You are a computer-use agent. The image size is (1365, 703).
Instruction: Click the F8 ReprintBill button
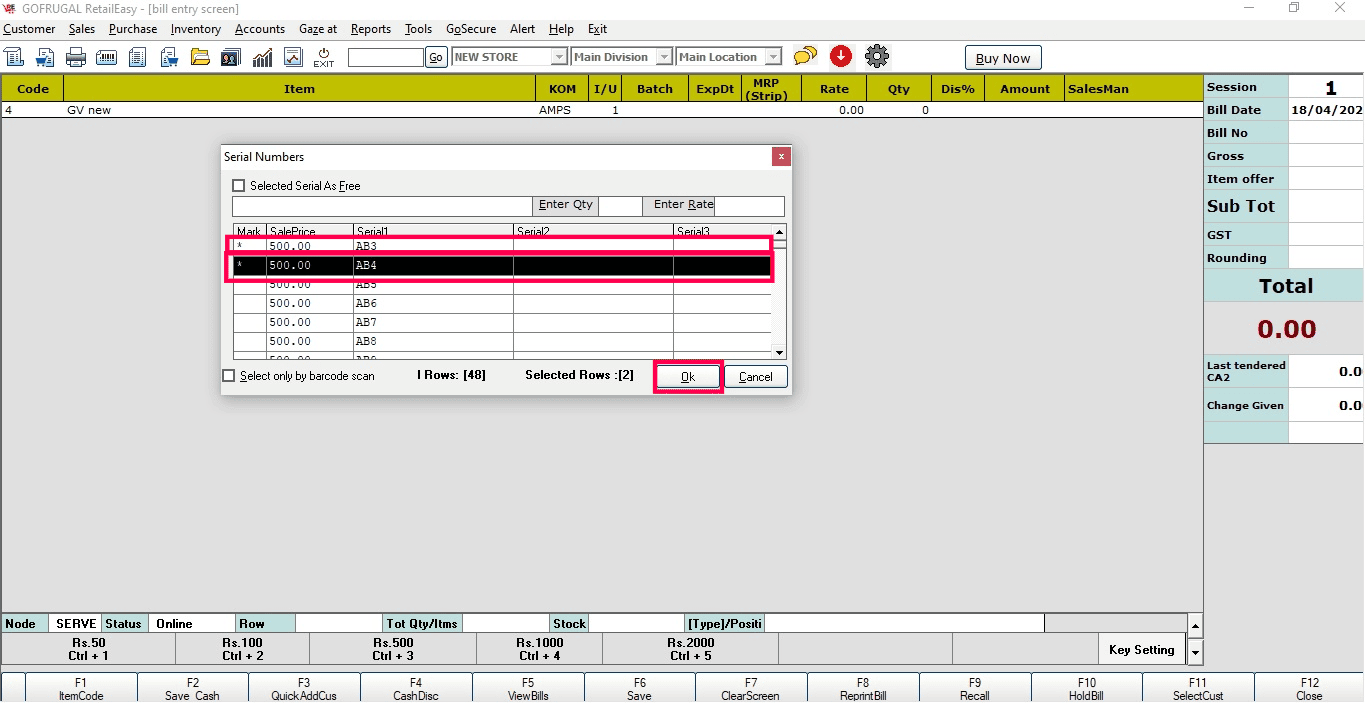[863, 689]
